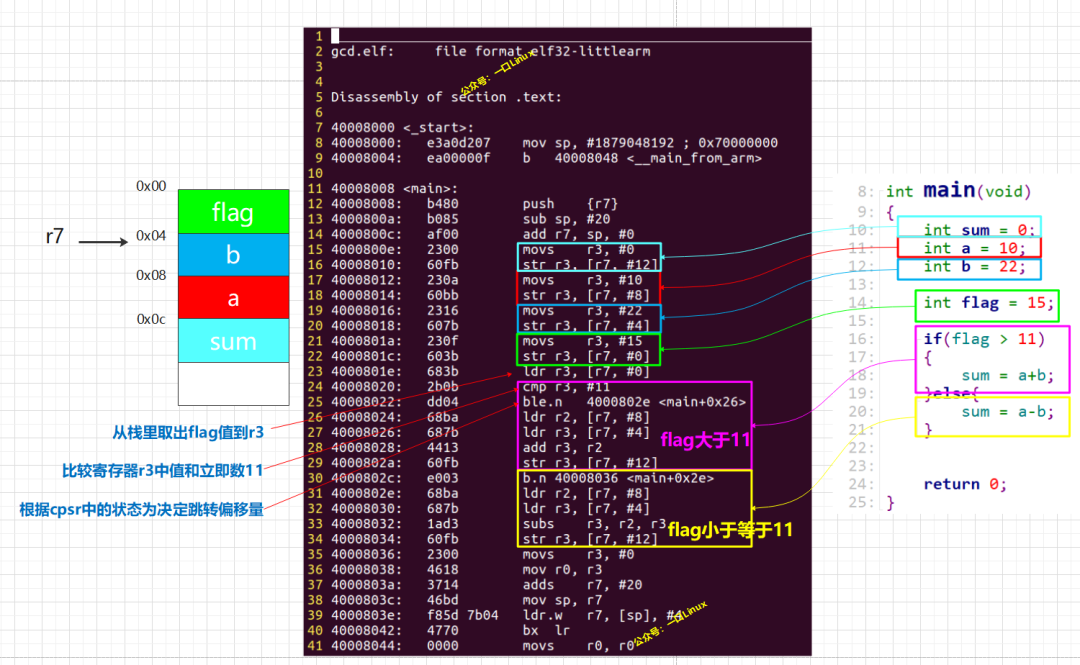Select the 'int sum = 0;' source line
1080x665 pixels.
979,229
